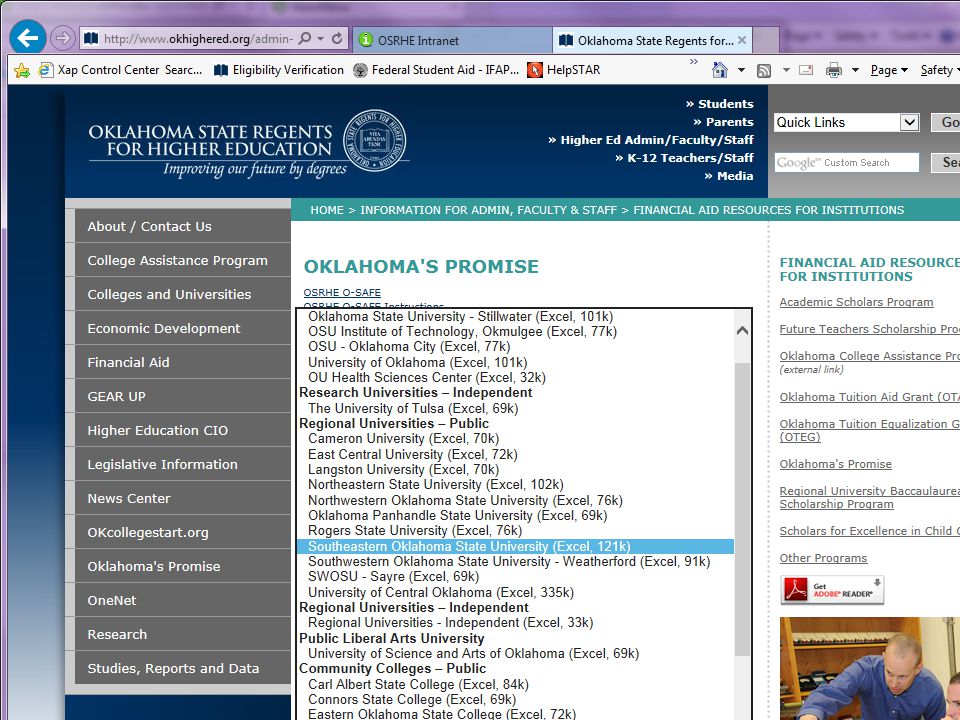Click the address bar URL field
The width and height of the screenshot is (960, 720).
[199, 39]
